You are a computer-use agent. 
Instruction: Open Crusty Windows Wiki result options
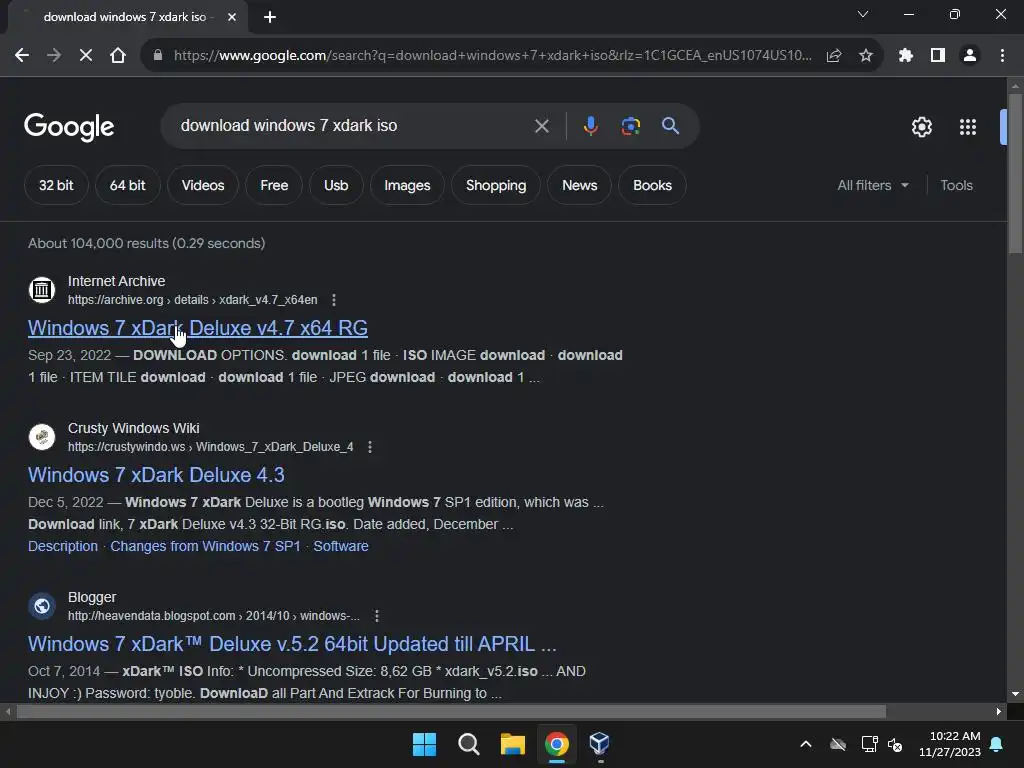370,447
